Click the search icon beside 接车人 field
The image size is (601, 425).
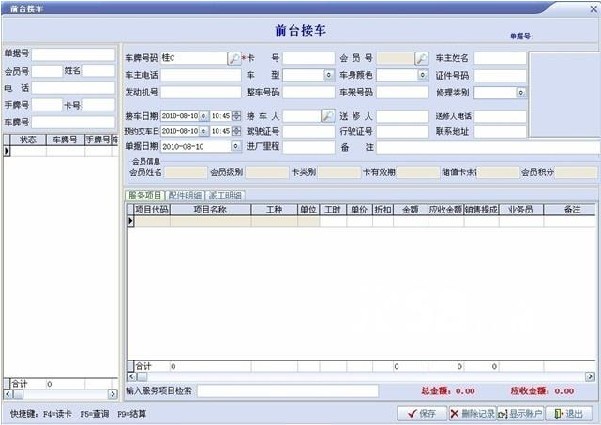coord(327,116)
